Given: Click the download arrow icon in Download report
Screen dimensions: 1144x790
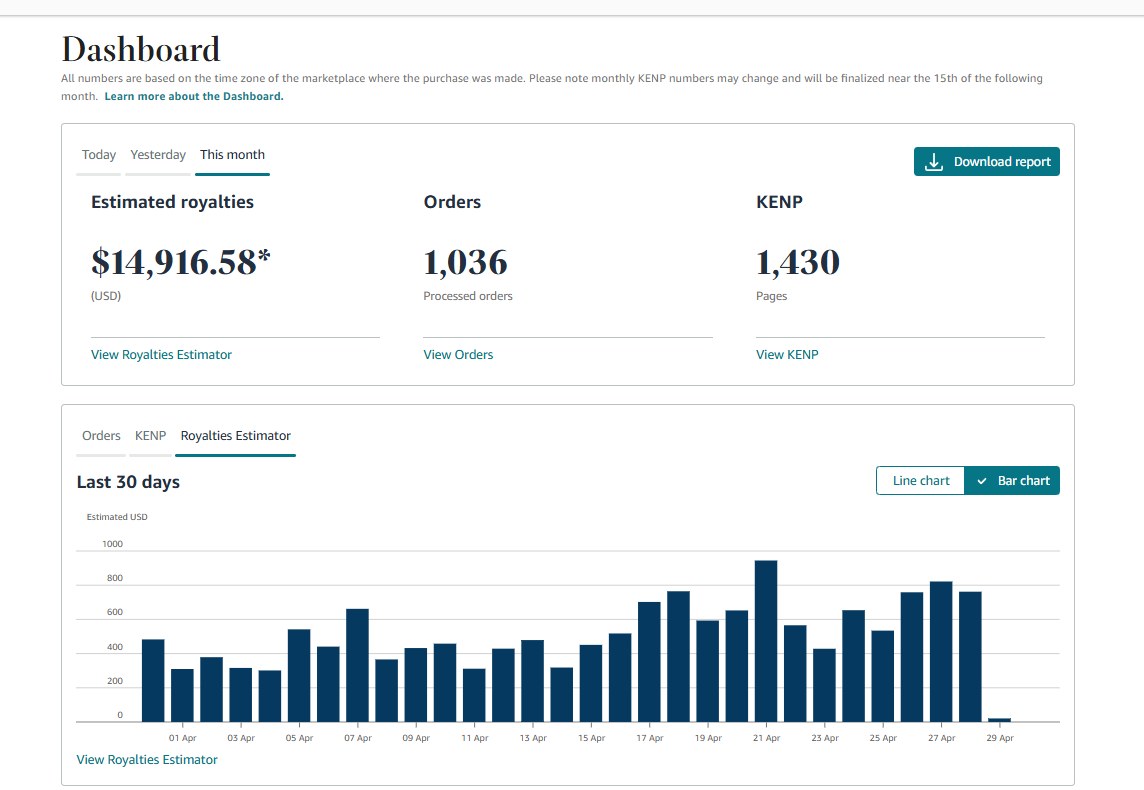Looking at the screenshot, I should coord(934,162).
